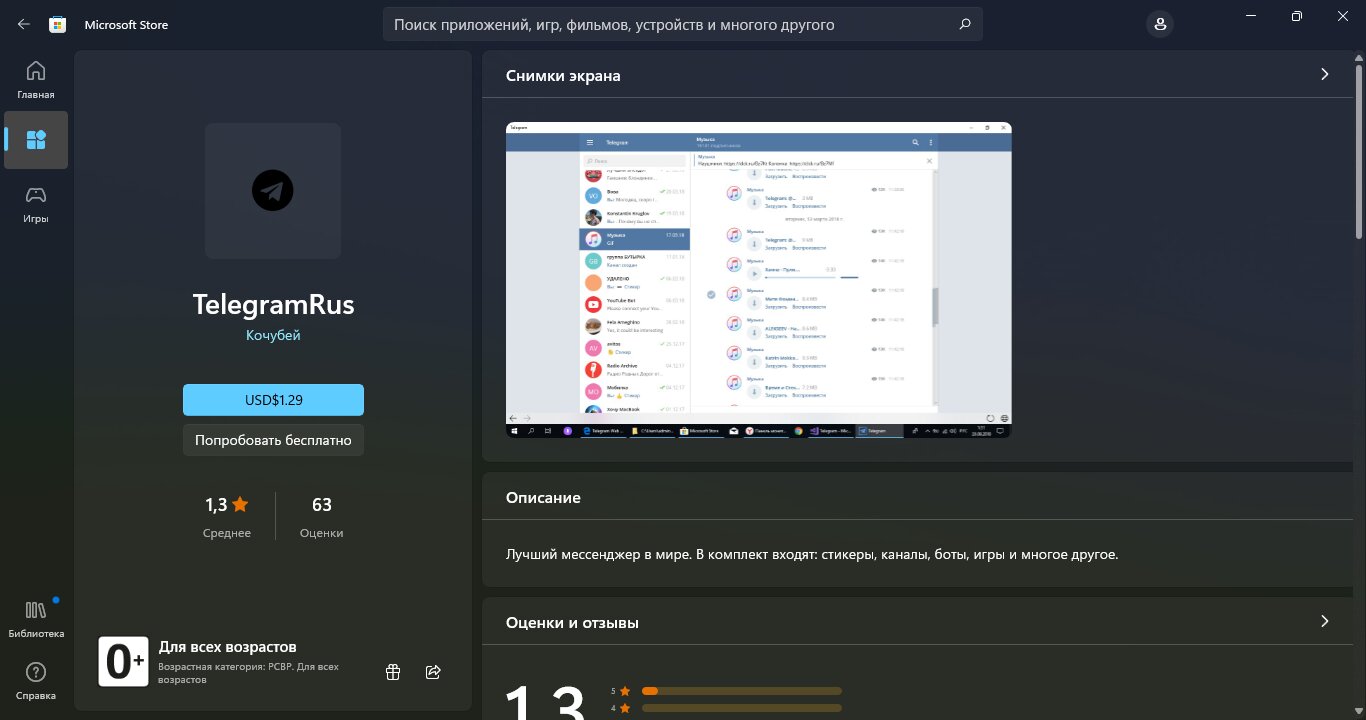Image resolution: width=1366 pixels, height=720 pixels.
Task: Click the gift app icon
Action: [393, 672]
